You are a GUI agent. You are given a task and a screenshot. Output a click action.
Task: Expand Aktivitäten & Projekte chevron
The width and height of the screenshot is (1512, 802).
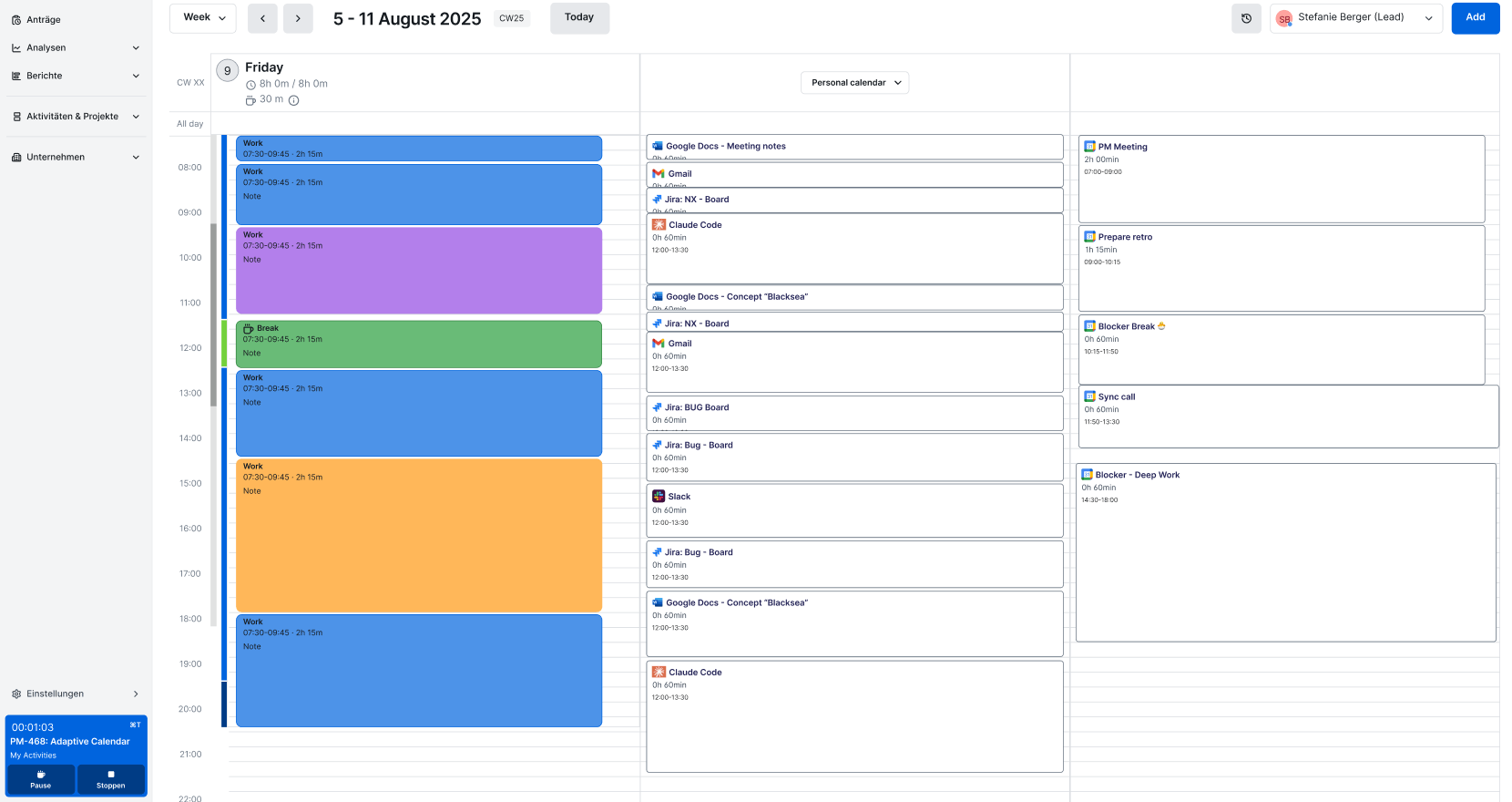[136, 117]
